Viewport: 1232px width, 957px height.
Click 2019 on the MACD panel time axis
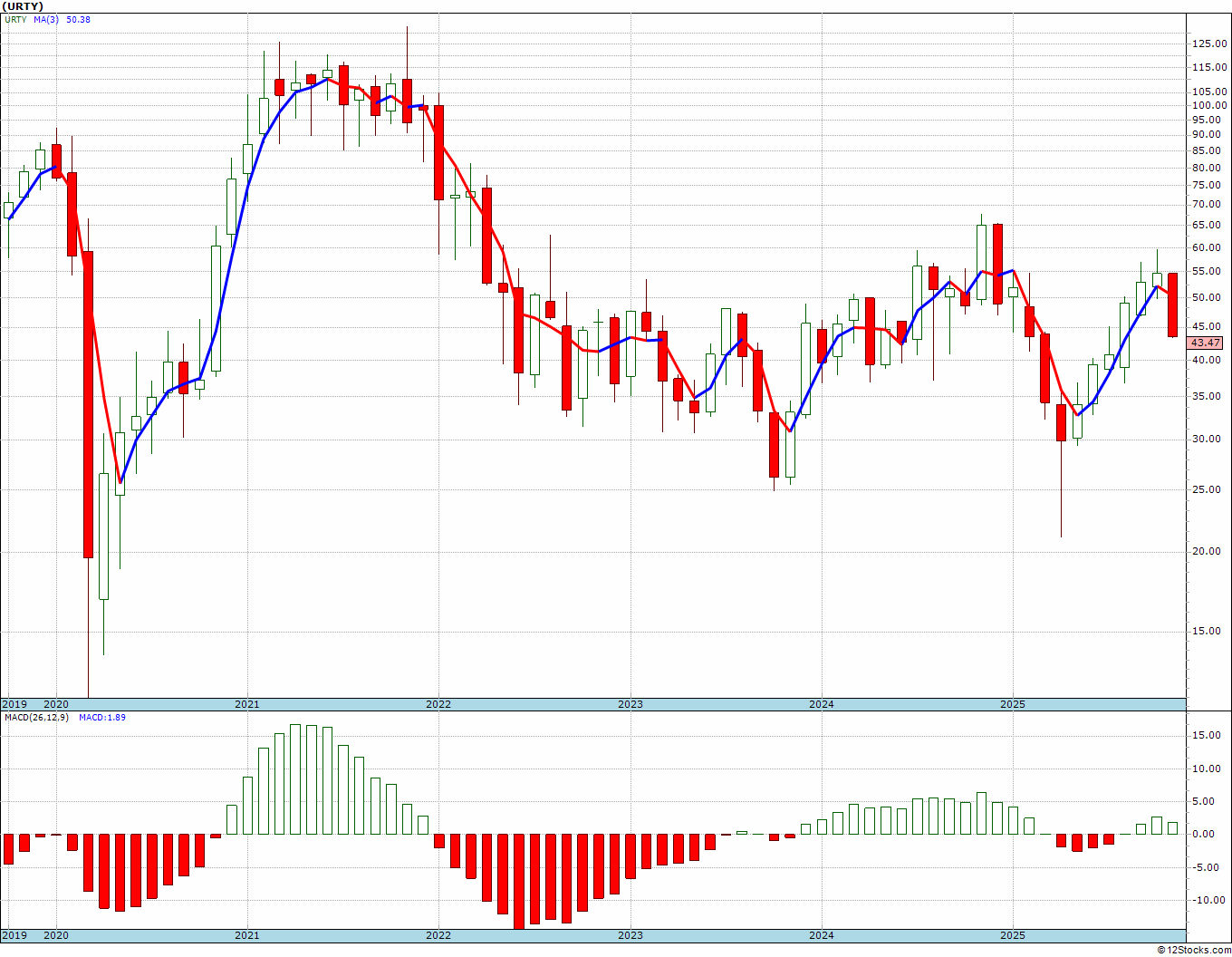point(14,935)
